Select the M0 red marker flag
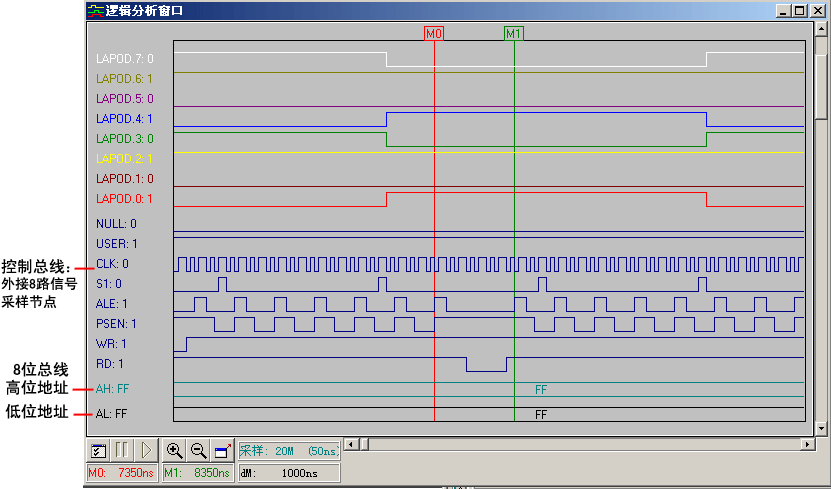The width and height of the screenshot is (831, 489). [434, 33]
